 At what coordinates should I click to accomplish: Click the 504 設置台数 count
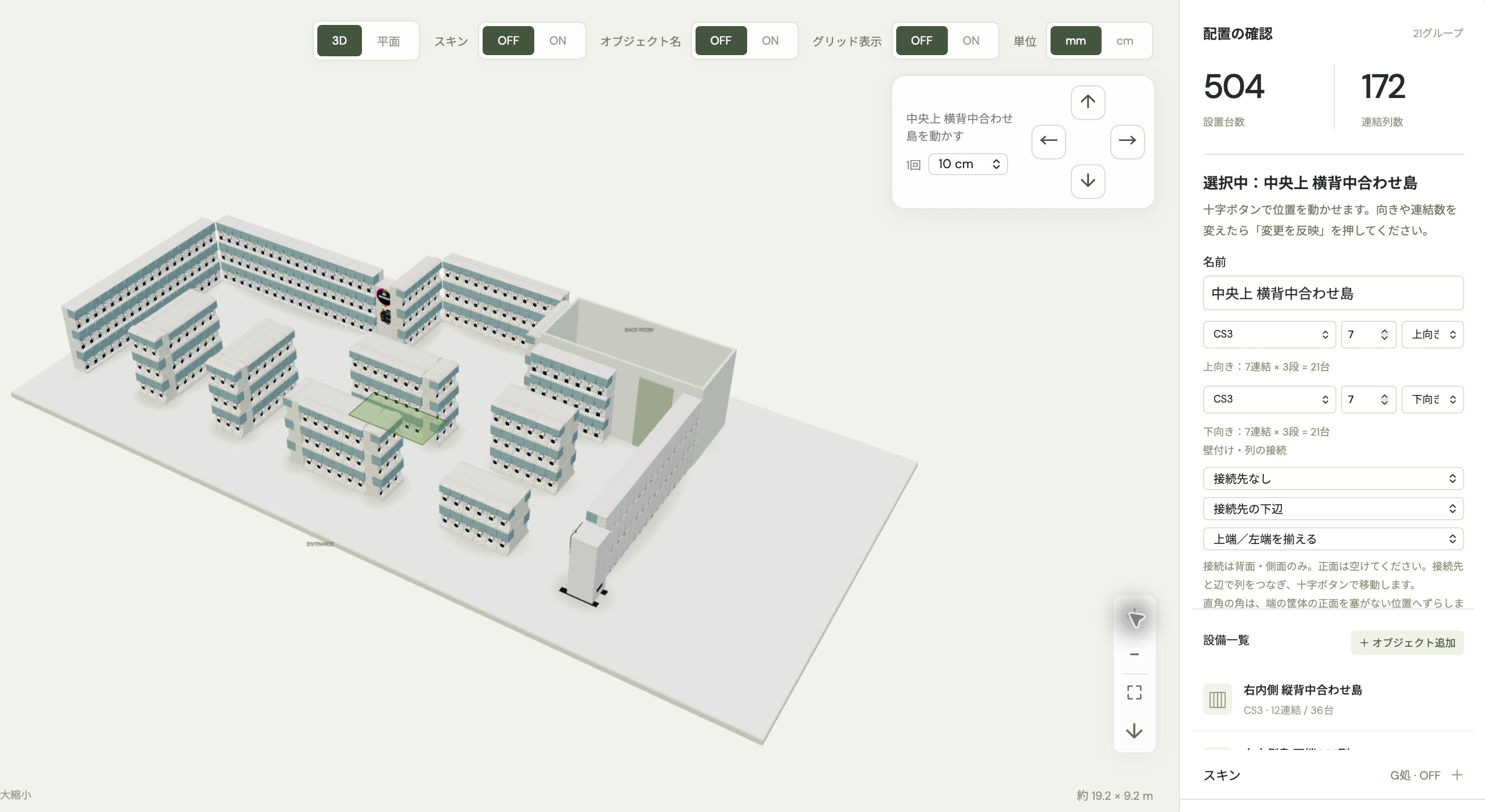coord(1233,87)
